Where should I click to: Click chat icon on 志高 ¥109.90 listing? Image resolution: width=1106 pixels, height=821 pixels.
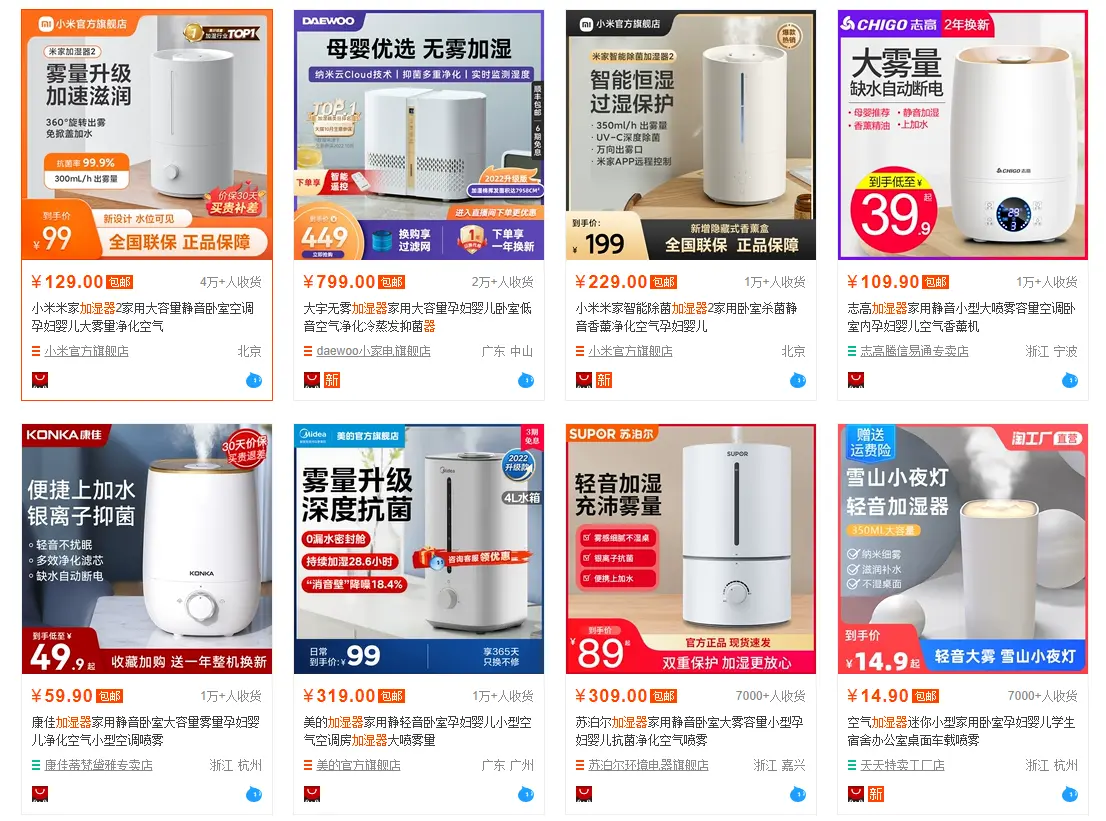1070,381
